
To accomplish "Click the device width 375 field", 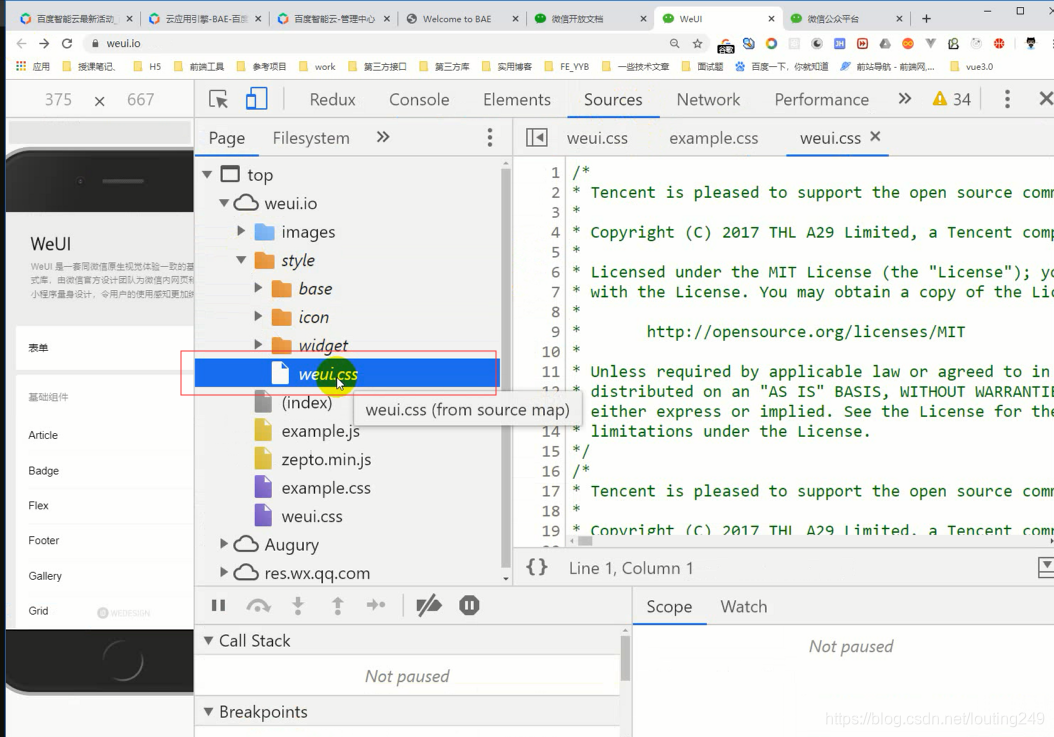I will click(x=58, y=100).
